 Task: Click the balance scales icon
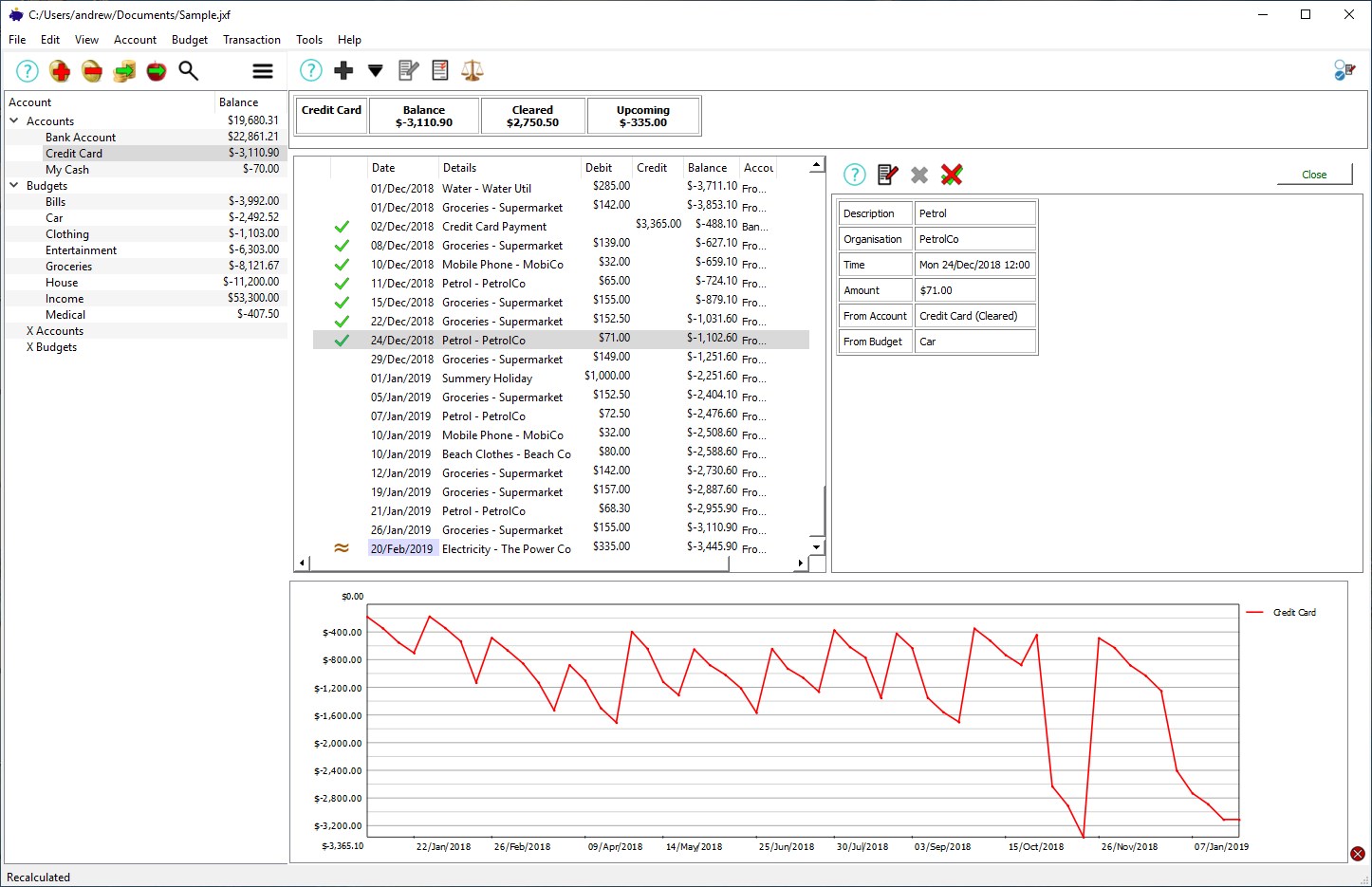click(x=473, y=70)
